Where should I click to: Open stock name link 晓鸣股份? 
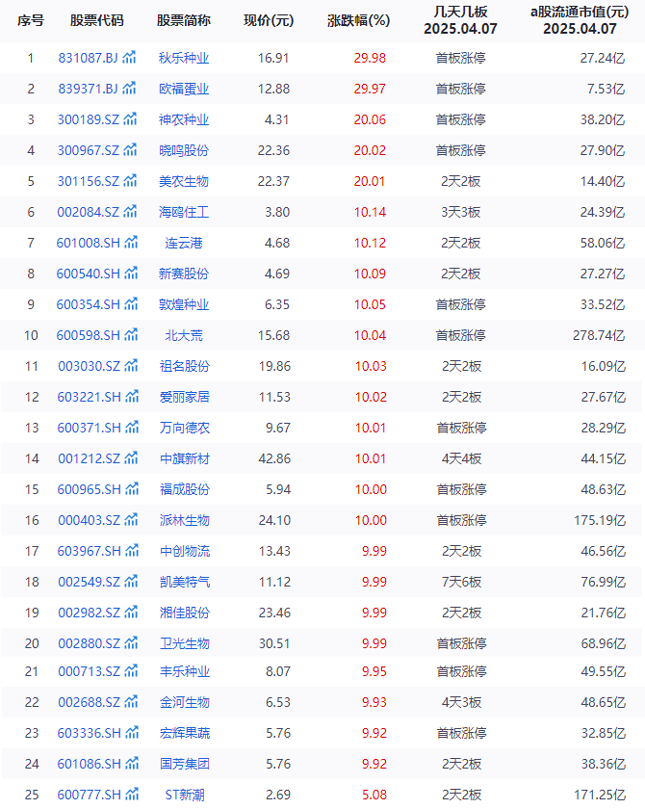click(x=184, y=151)
